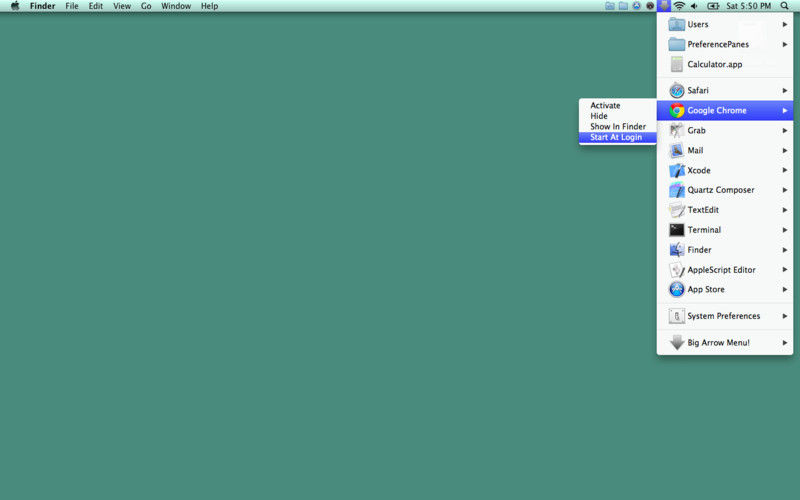The height and width of the screenshot is (500, 800).
Task: Open the File menu
Action: coord(72,6)
